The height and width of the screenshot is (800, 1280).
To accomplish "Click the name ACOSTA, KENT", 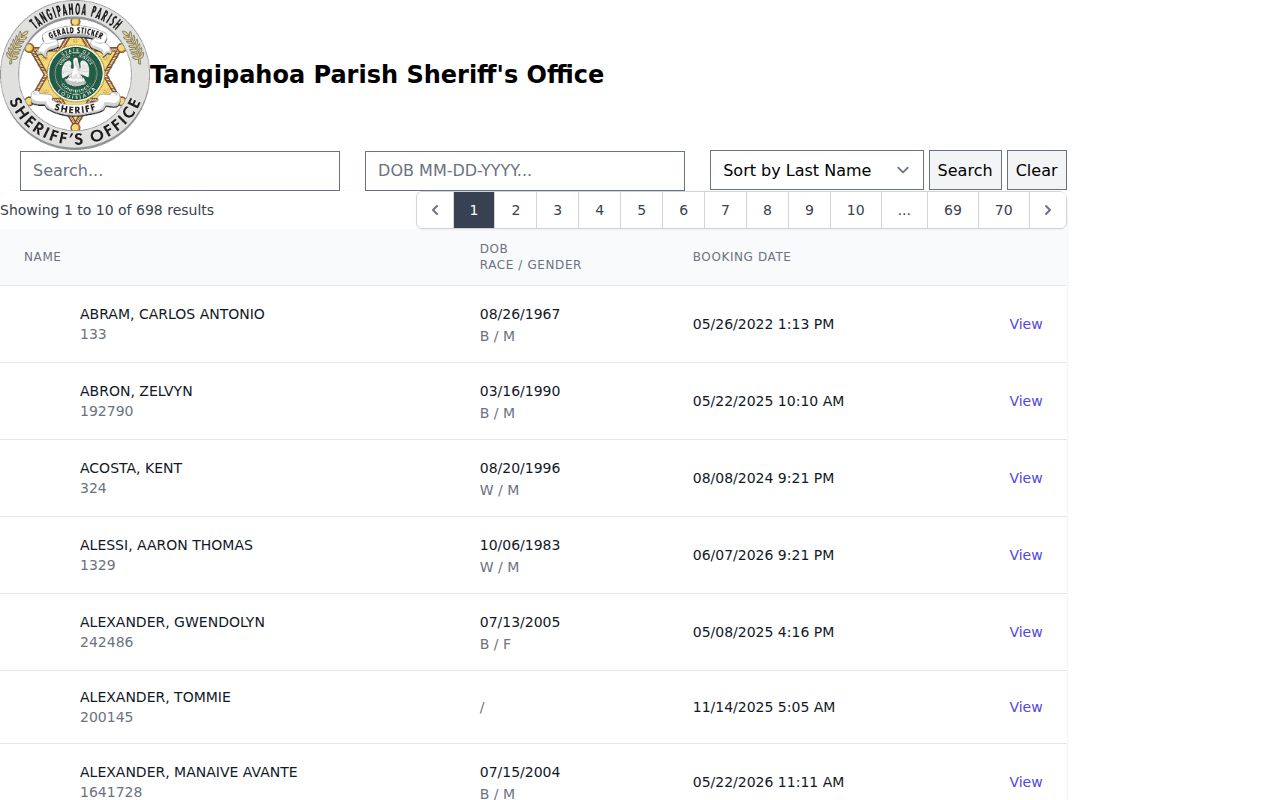I will pyautogui.click(x=131, y=468).
